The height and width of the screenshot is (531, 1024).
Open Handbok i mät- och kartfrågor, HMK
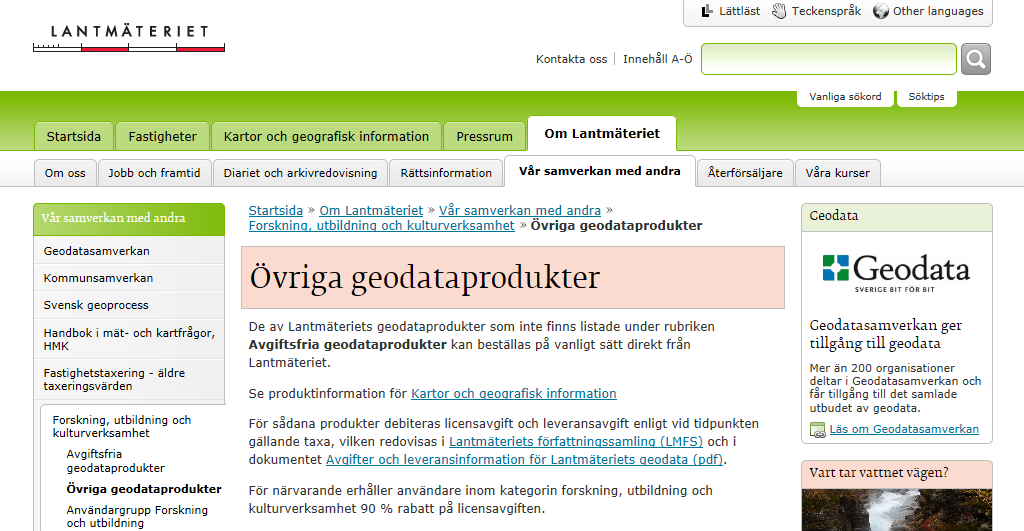(129, 340)
